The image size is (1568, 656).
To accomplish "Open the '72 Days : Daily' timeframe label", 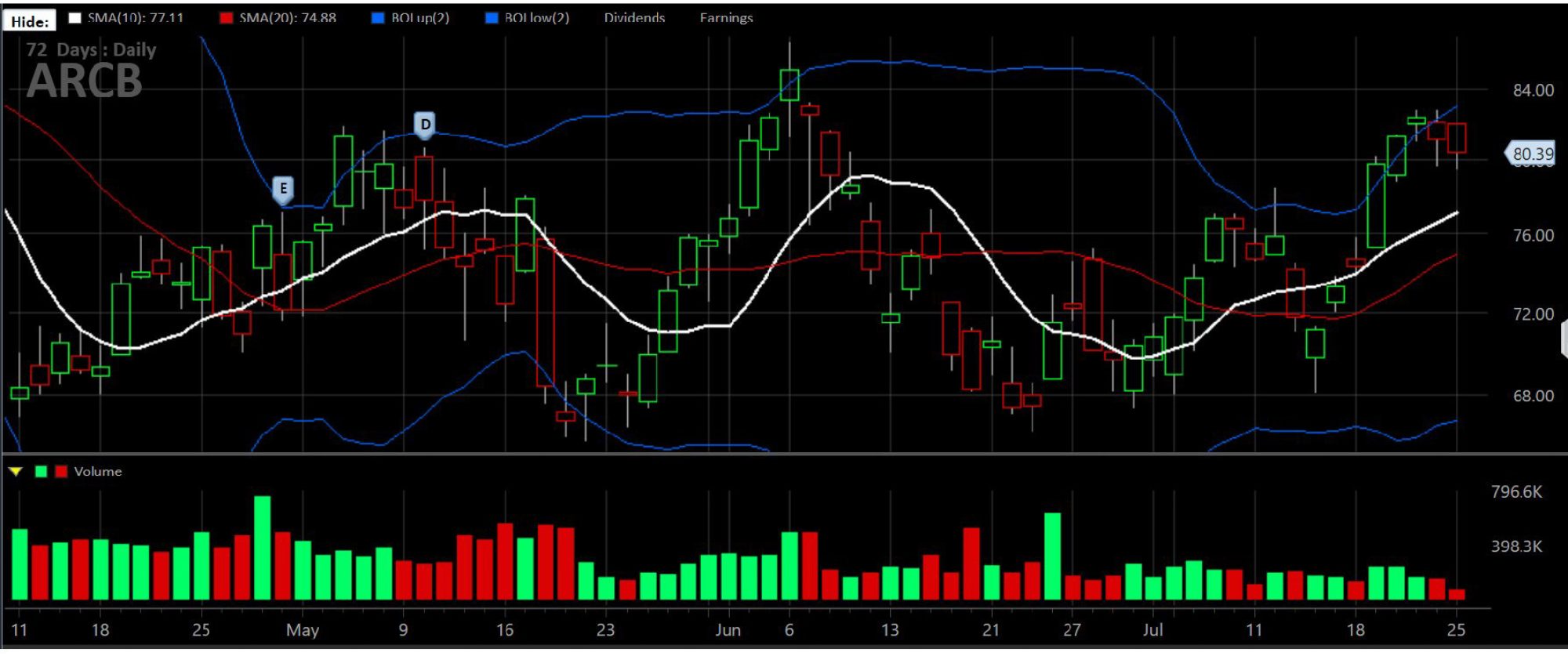I will tap(91, 50).
